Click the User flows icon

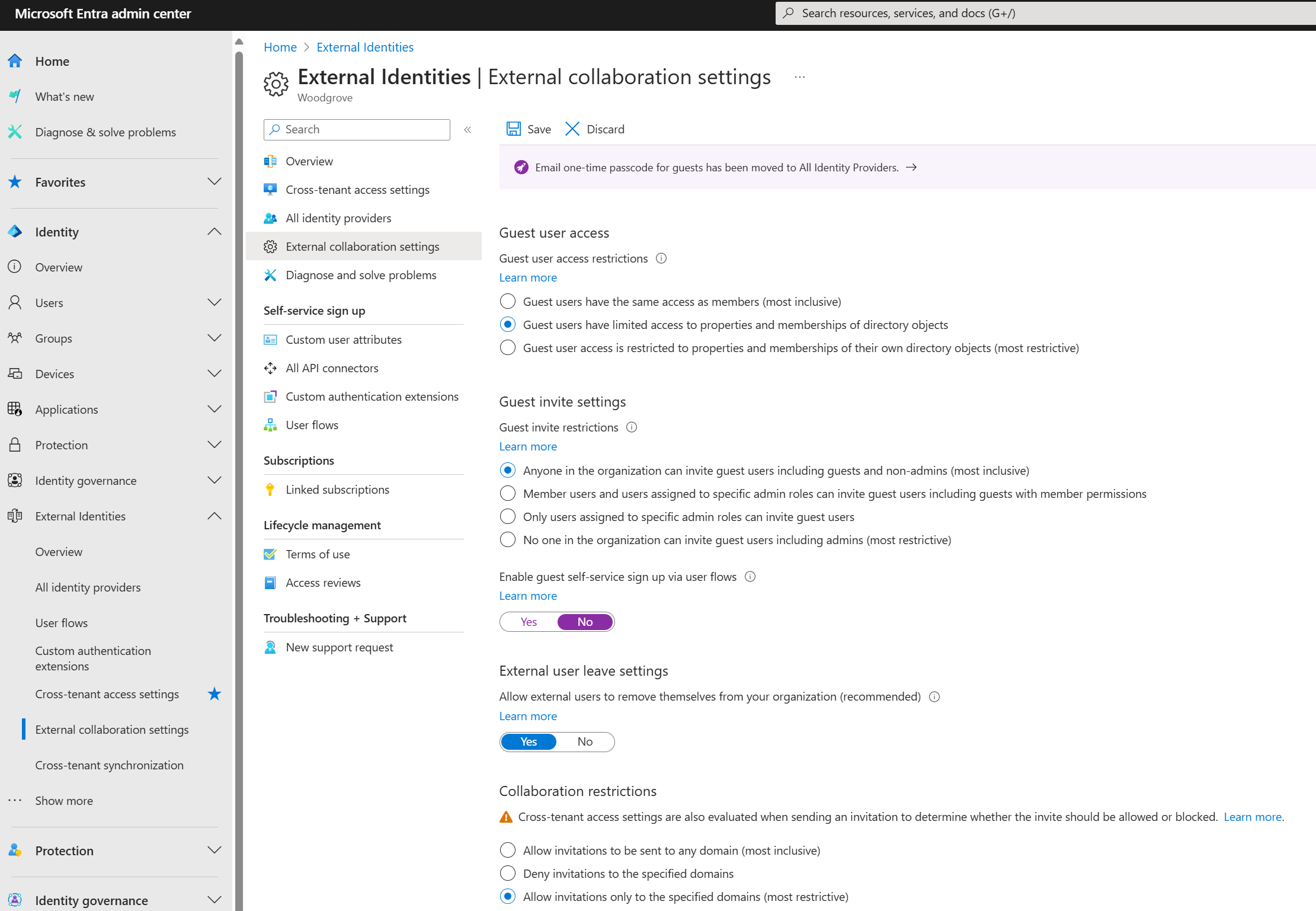[270, 424]
